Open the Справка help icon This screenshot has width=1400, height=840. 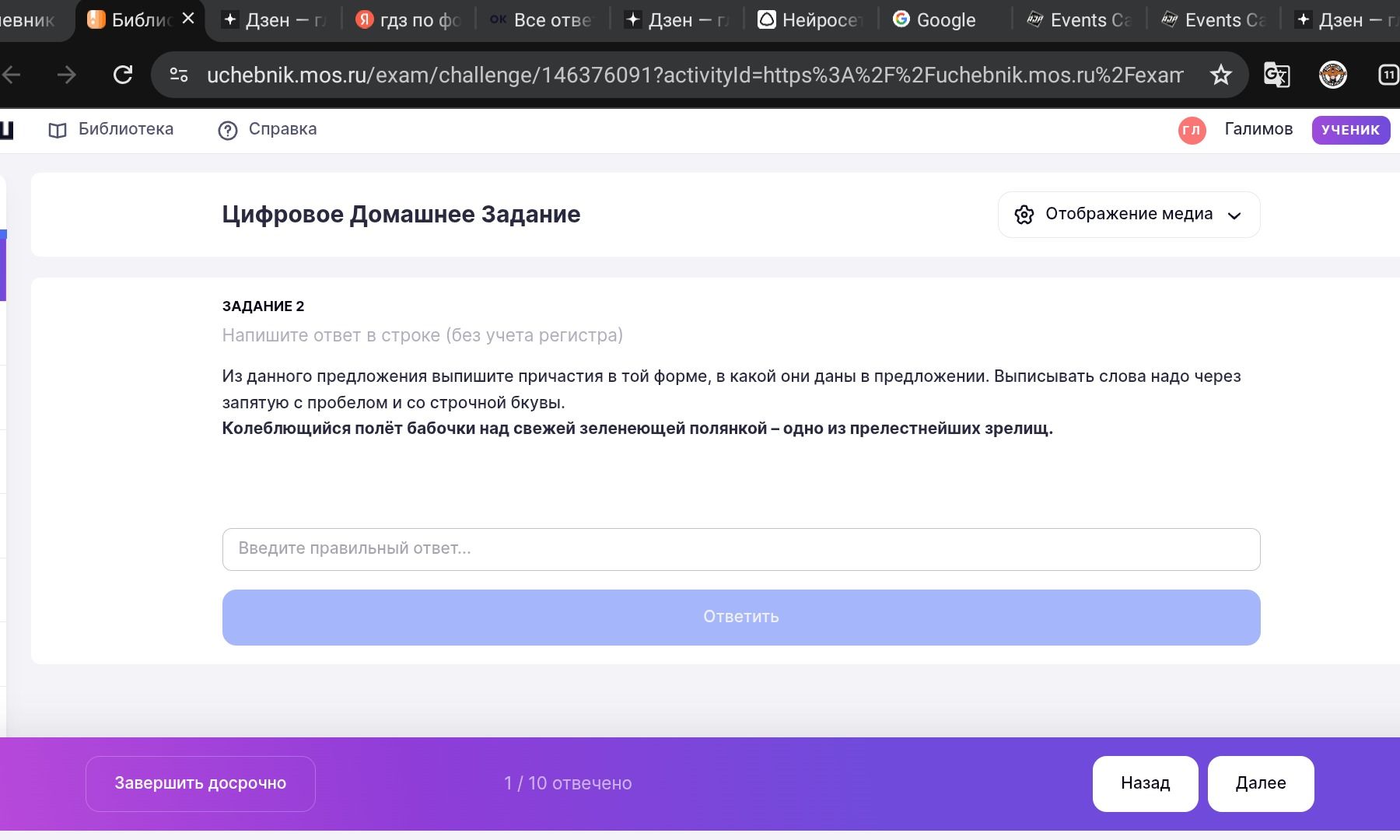228,130
